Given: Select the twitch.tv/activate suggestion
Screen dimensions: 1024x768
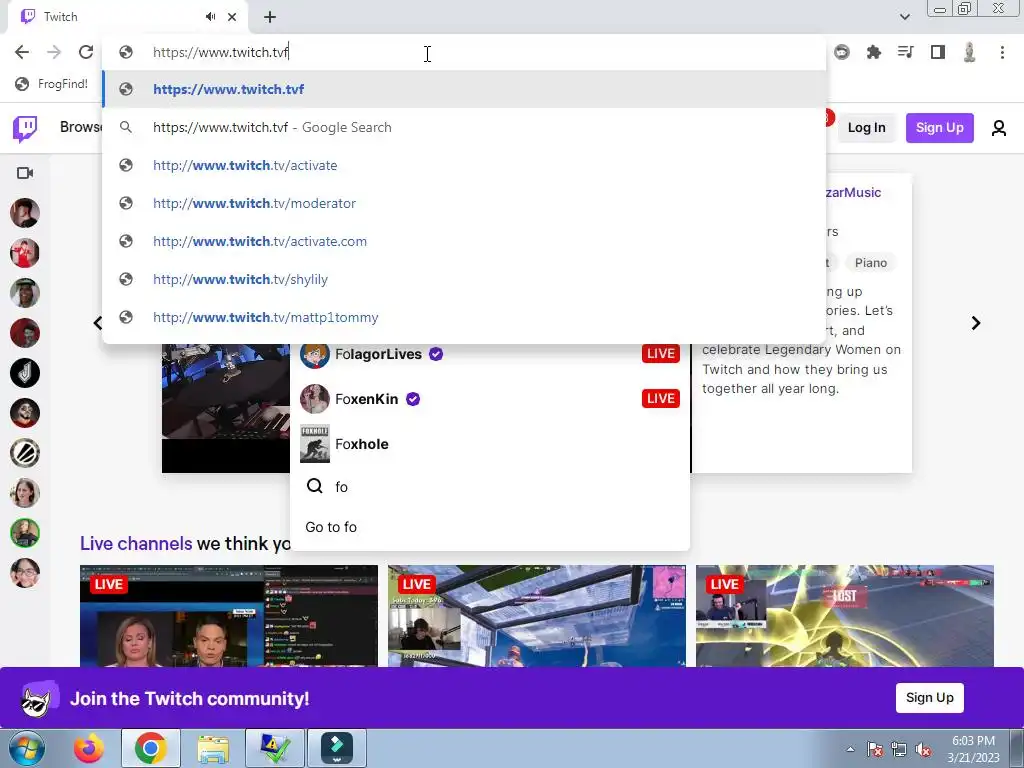Looking at the screenshot, I should [x=464, y=165].
